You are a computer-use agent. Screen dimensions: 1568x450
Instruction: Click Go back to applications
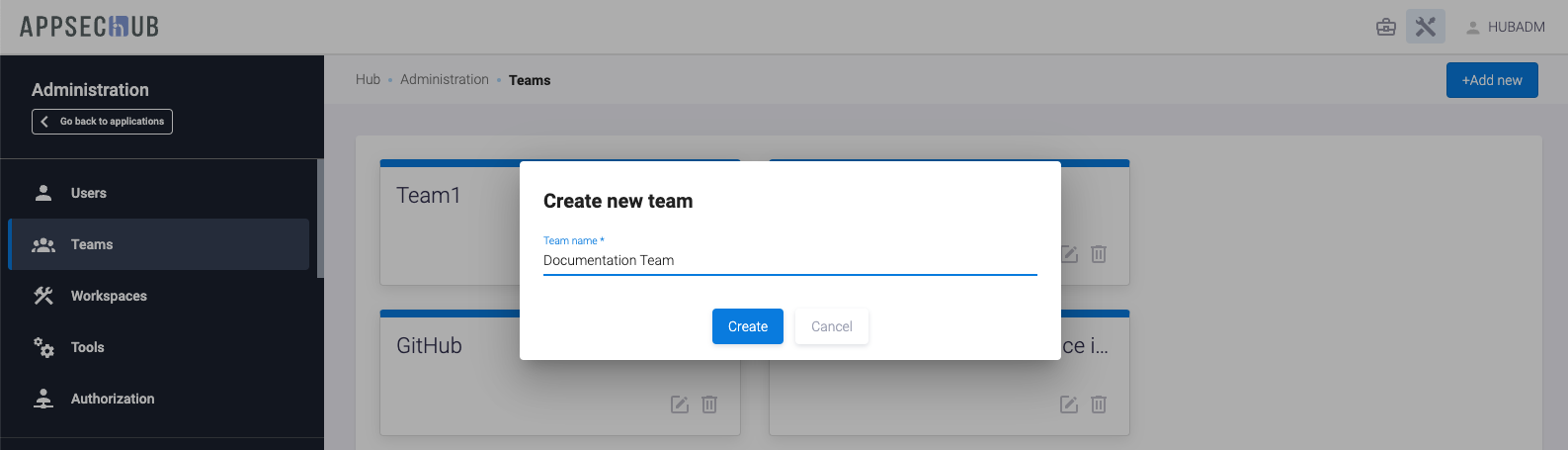pyautogui.click(x=103, y=122)
